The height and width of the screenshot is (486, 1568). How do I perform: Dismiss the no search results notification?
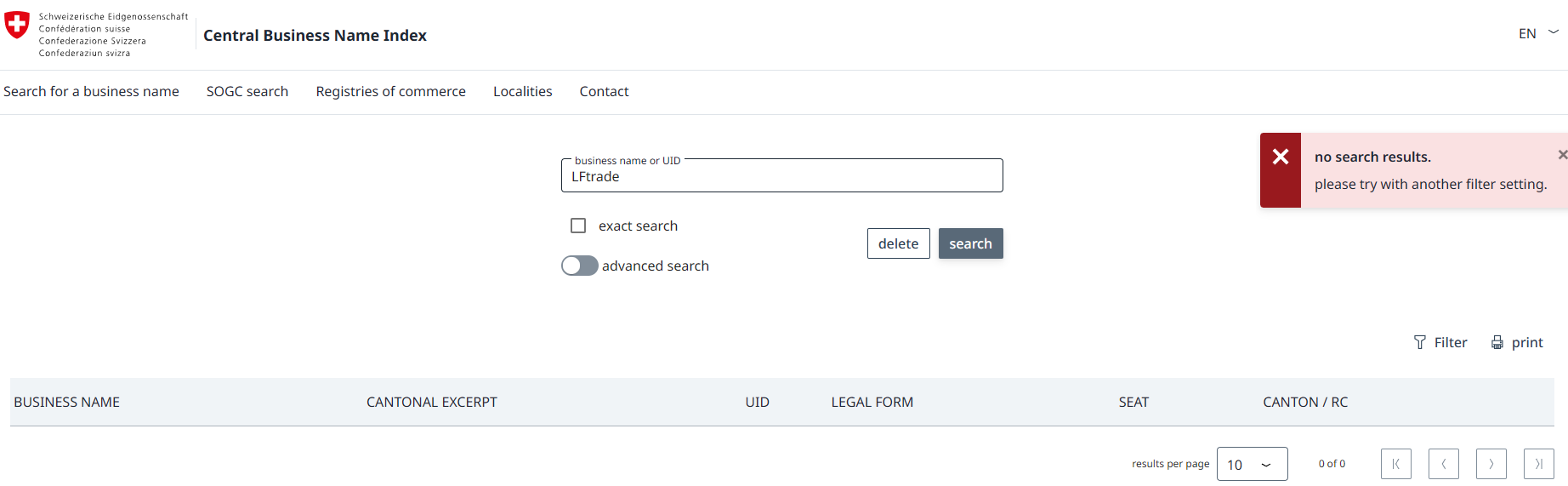pyautogui.click(x=1561, y=155)
